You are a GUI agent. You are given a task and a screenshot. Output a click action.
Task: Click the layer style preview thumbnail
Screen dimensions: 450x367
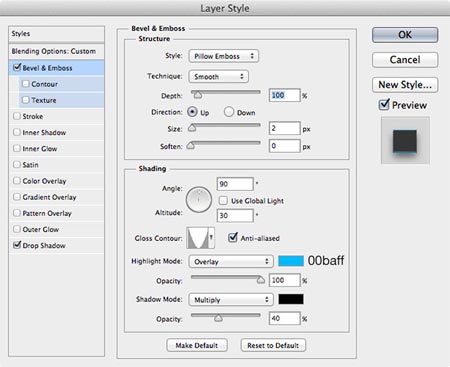click(x=405, y=140)
